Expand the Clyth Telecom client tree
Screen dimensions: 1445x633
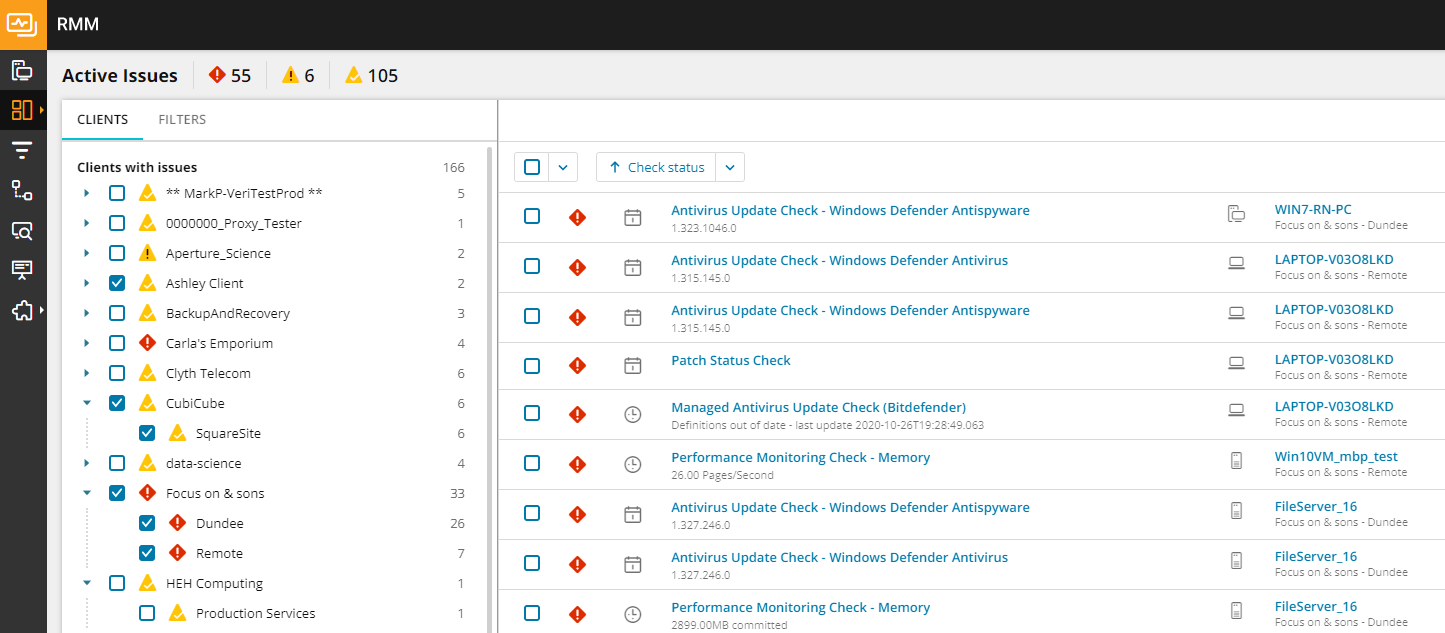86,372
